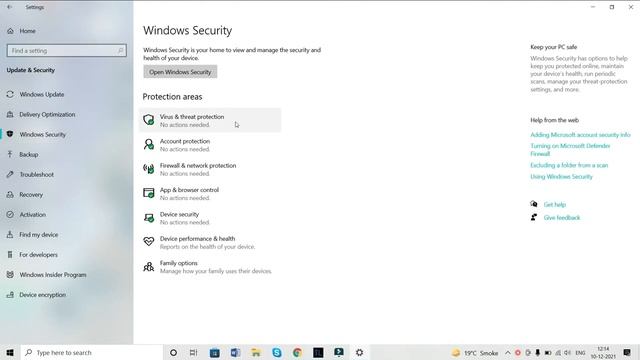The height and width of the screenshot is (360, 640).
Task: Click the volume speaker tray icon
Action: coord(568,353)
